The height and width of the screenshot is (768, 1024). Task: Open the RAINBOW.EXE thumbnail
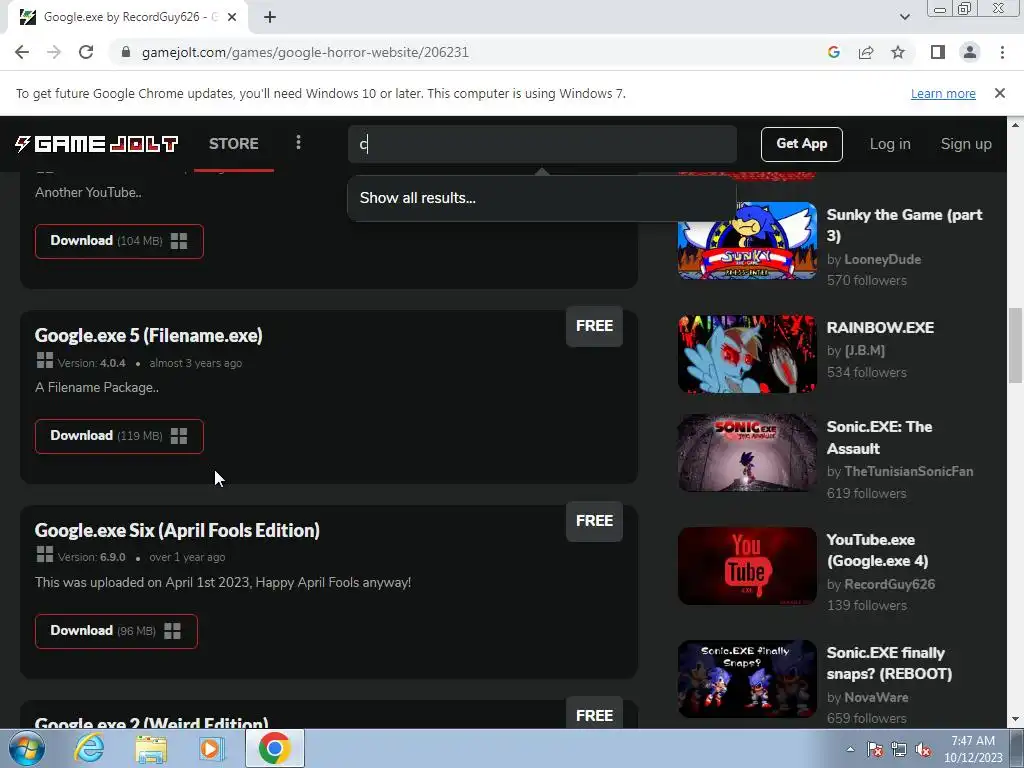pos(747,354)
